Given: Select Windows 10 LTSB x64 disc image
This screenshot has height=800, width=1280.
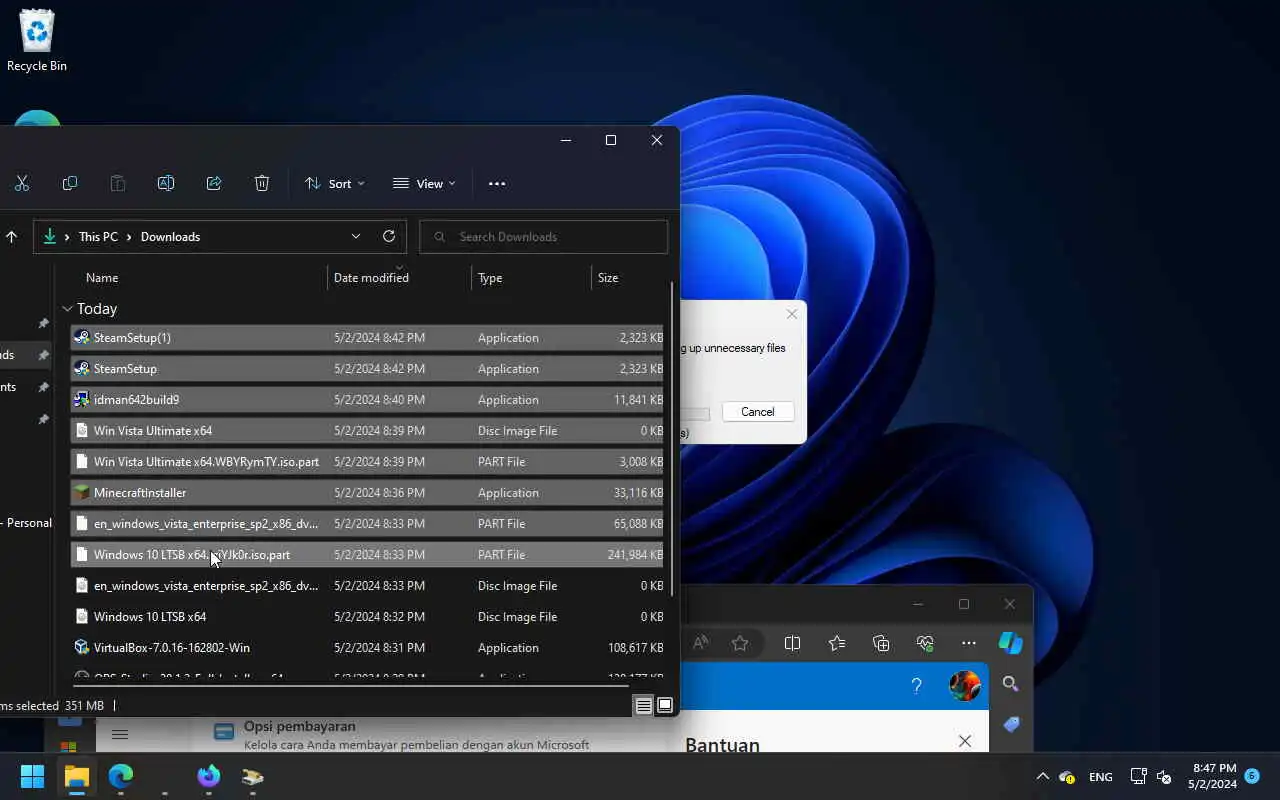Looking at the screenshot, I should coord(367,617).
